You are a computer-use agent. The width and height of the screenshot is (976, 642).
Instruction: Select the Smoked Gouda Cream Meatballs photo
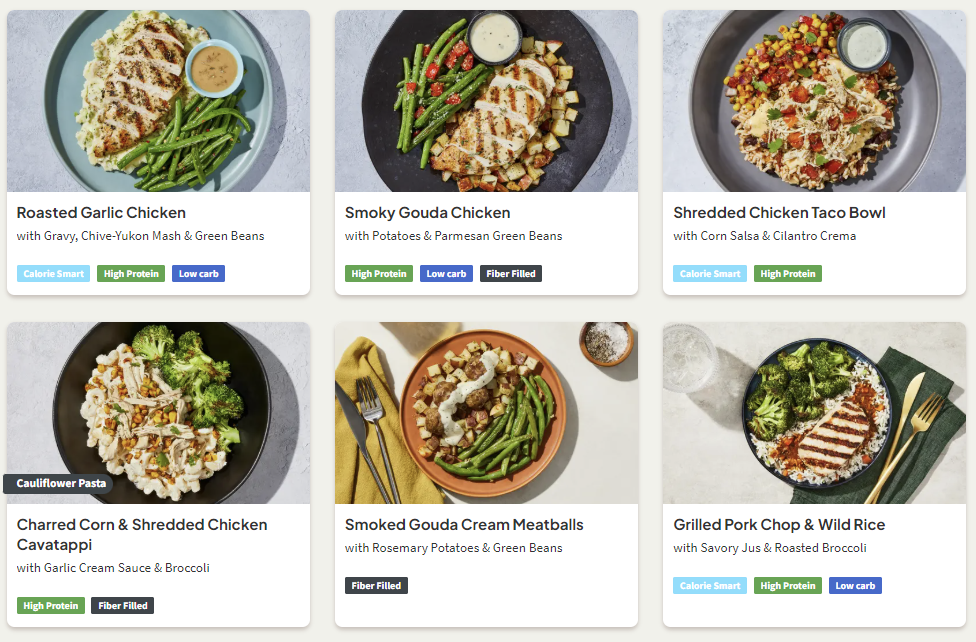(x=486, y=412)
